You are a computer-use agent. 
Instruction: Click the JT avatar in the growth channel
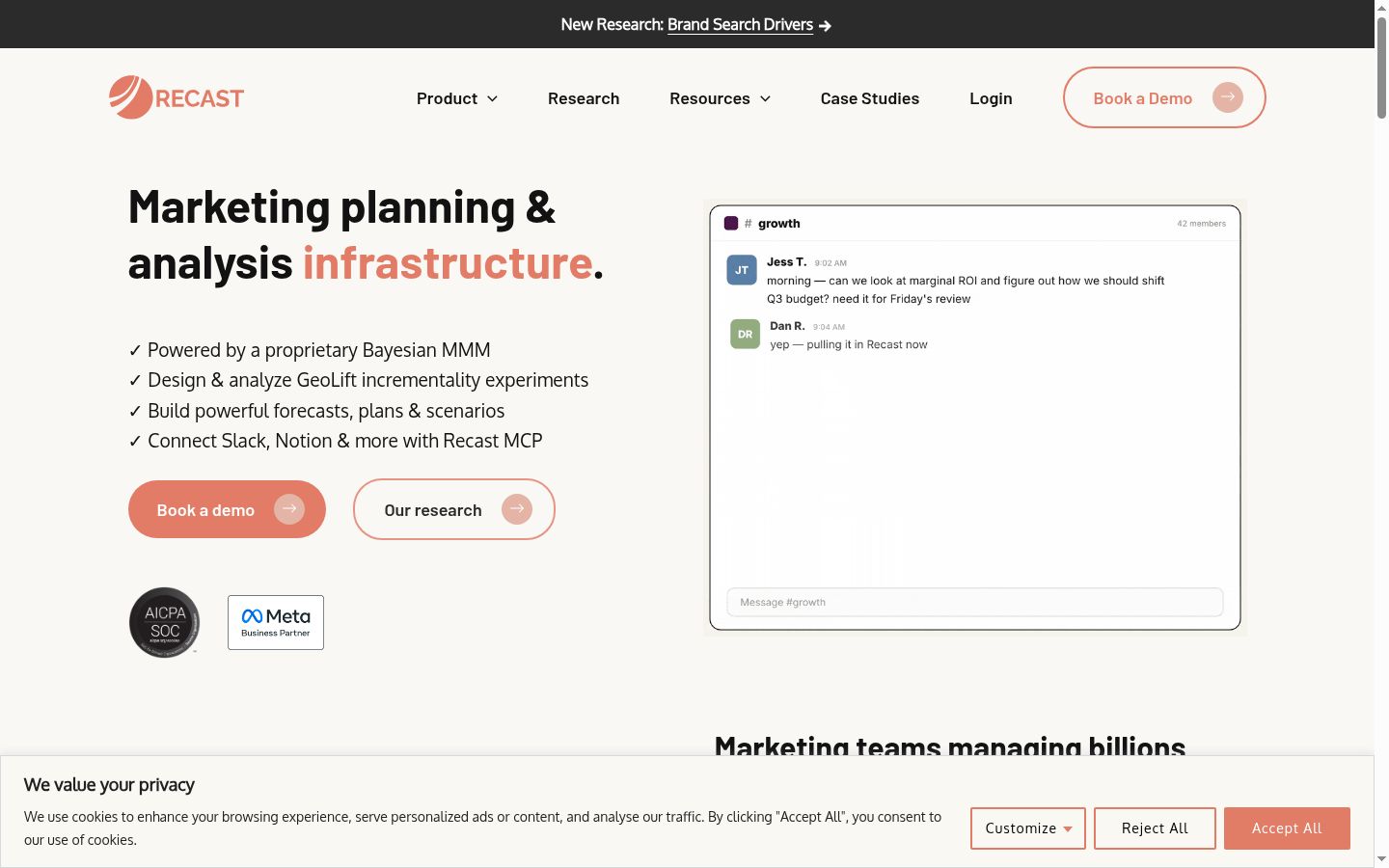pyautogui.click(x=742, y=270)
